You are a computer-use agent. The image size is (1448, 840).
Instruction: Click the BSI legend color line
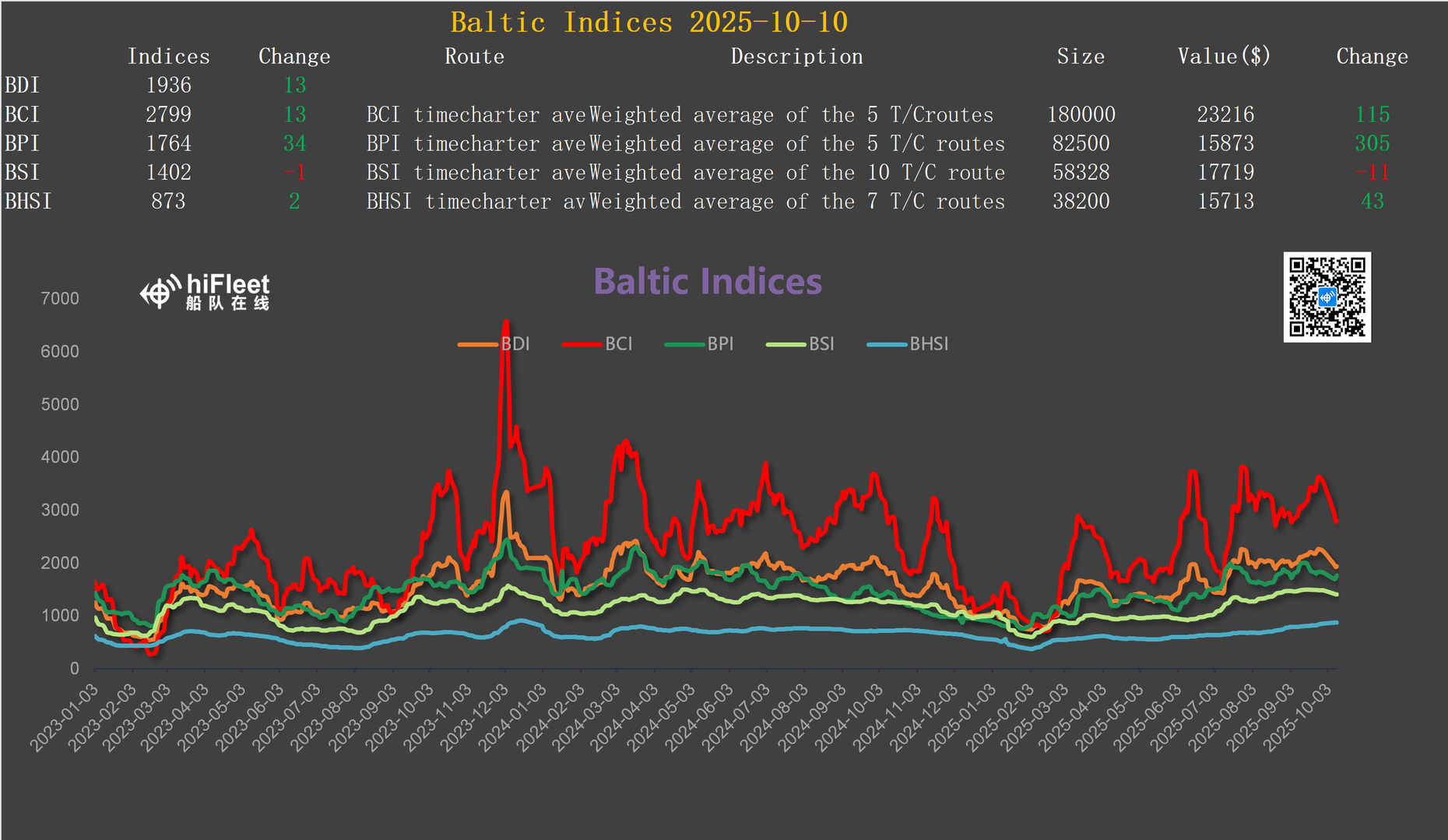pos(786,344)
